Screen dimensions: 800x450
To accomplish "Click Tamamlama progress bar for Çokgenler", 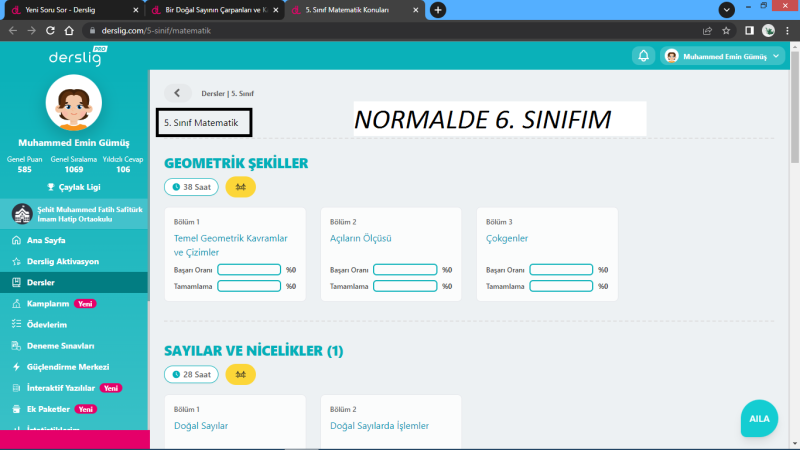I will (561, 286).
